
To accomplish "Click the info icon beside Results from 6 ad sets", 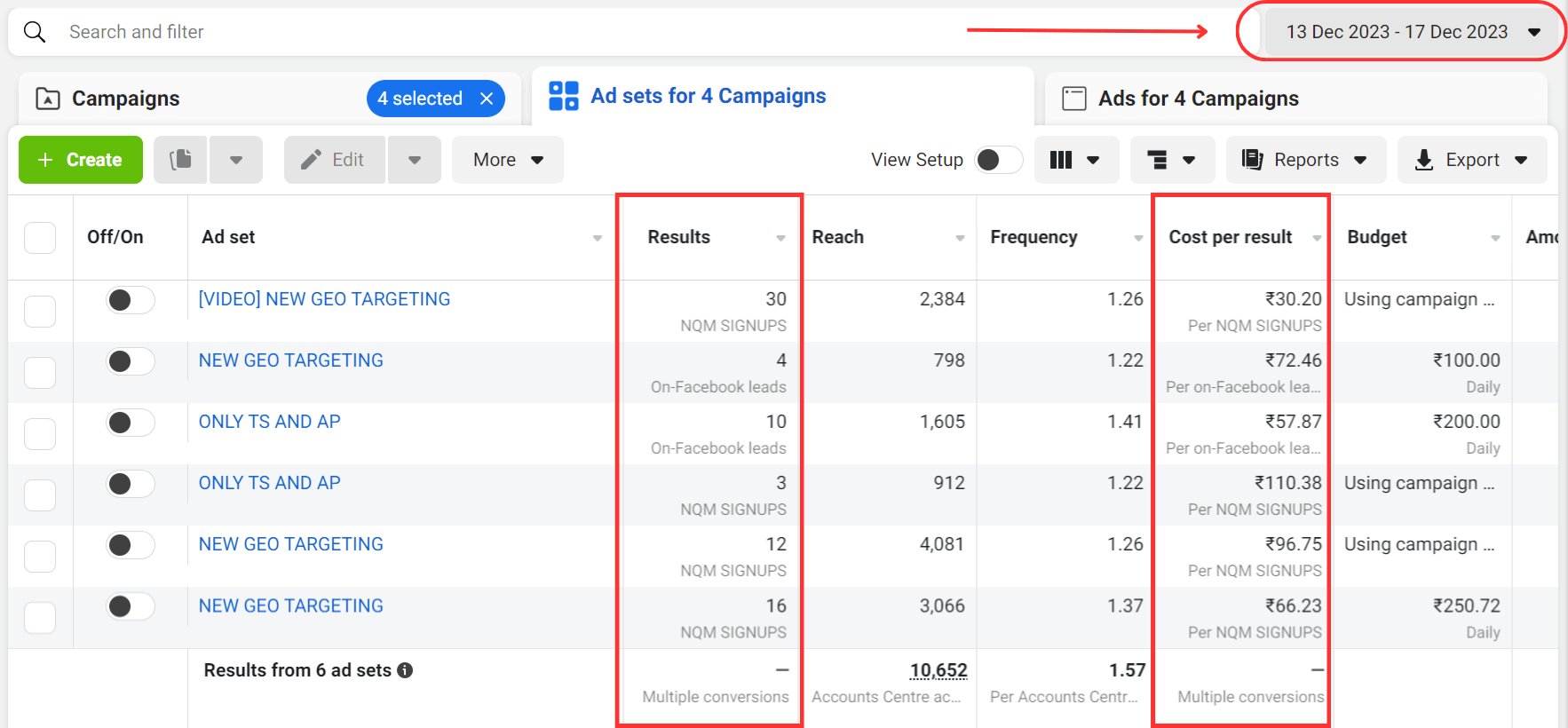I will 405,670.
